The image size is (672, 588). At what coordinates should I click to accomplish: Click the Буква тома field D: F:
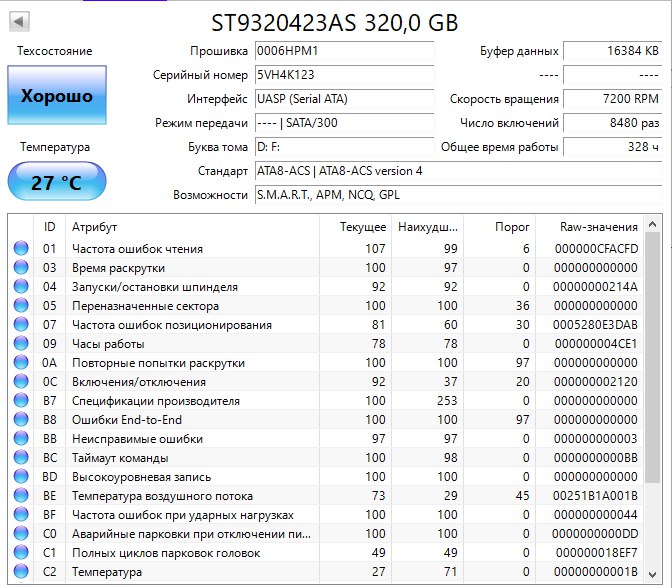coord(345,147)
